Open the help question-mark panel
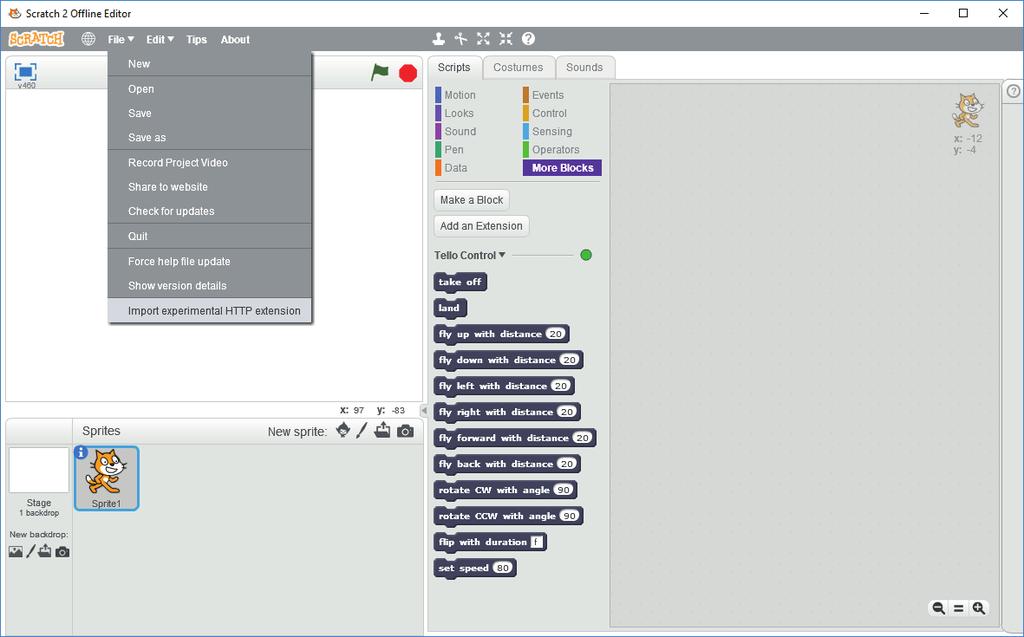Viewport: 1024px width, 637px height. tap(1013, 91)
